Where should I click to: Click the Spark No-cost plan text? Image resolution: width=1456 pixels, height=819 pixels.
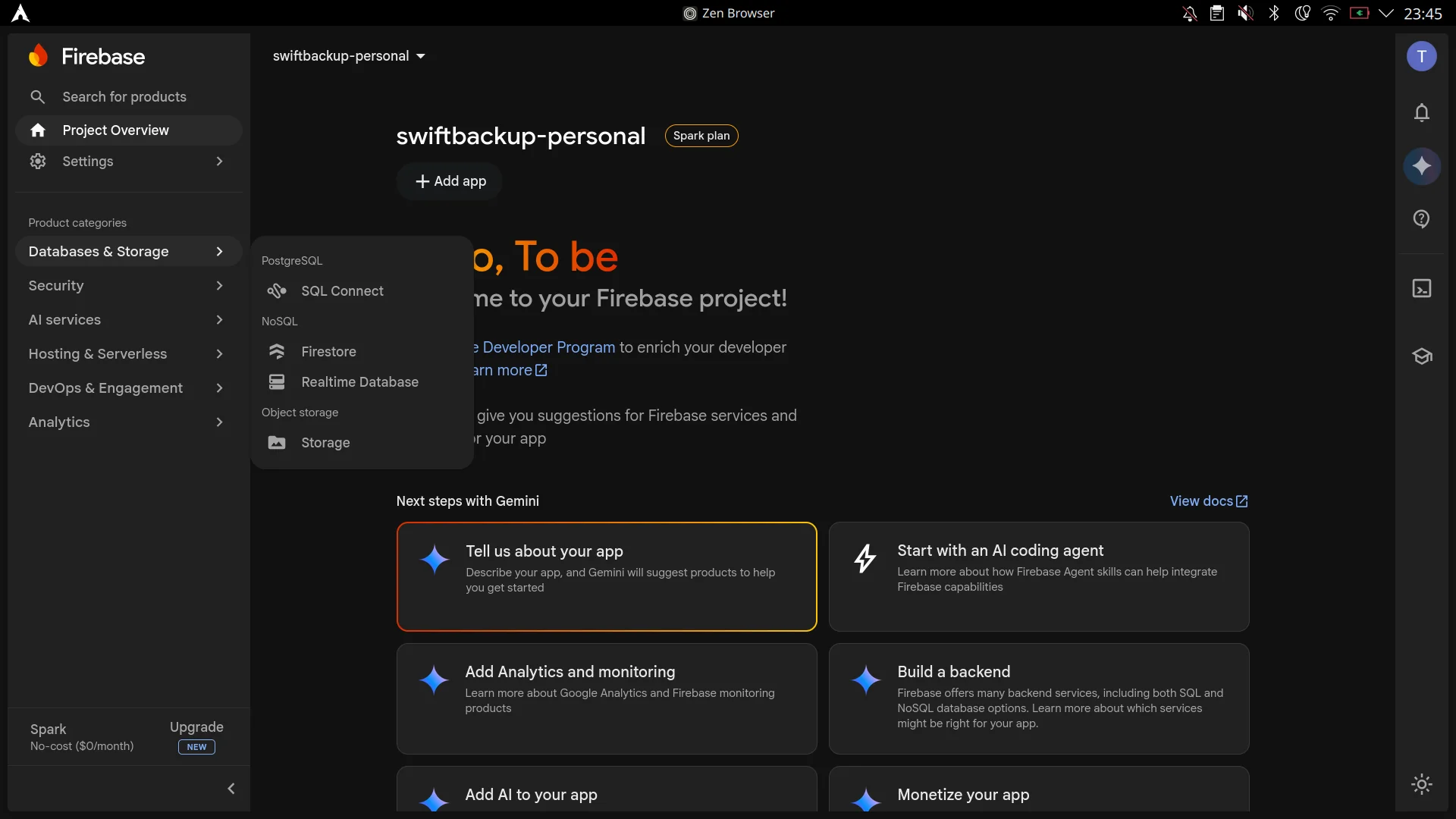coord(82,737)
